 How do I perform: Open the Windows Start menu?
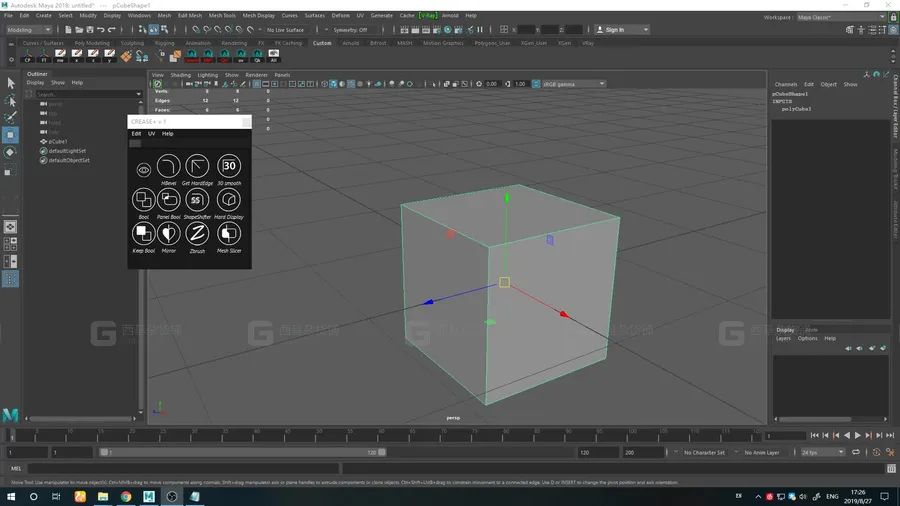[11, 497]
